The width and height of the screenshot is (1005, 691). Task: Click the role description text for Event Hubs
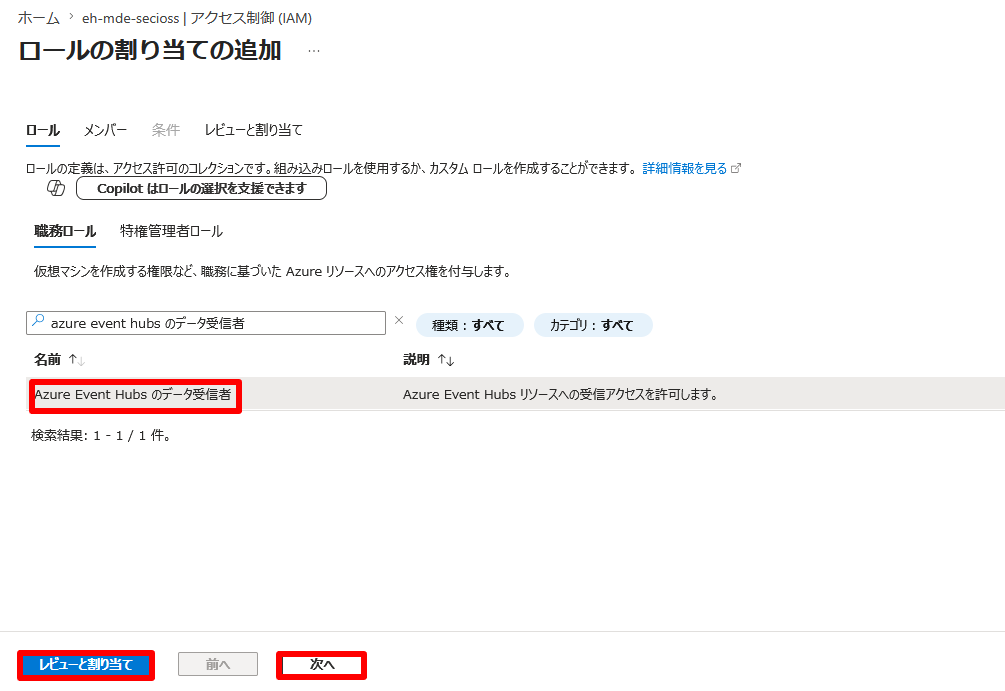click(560, 394)
